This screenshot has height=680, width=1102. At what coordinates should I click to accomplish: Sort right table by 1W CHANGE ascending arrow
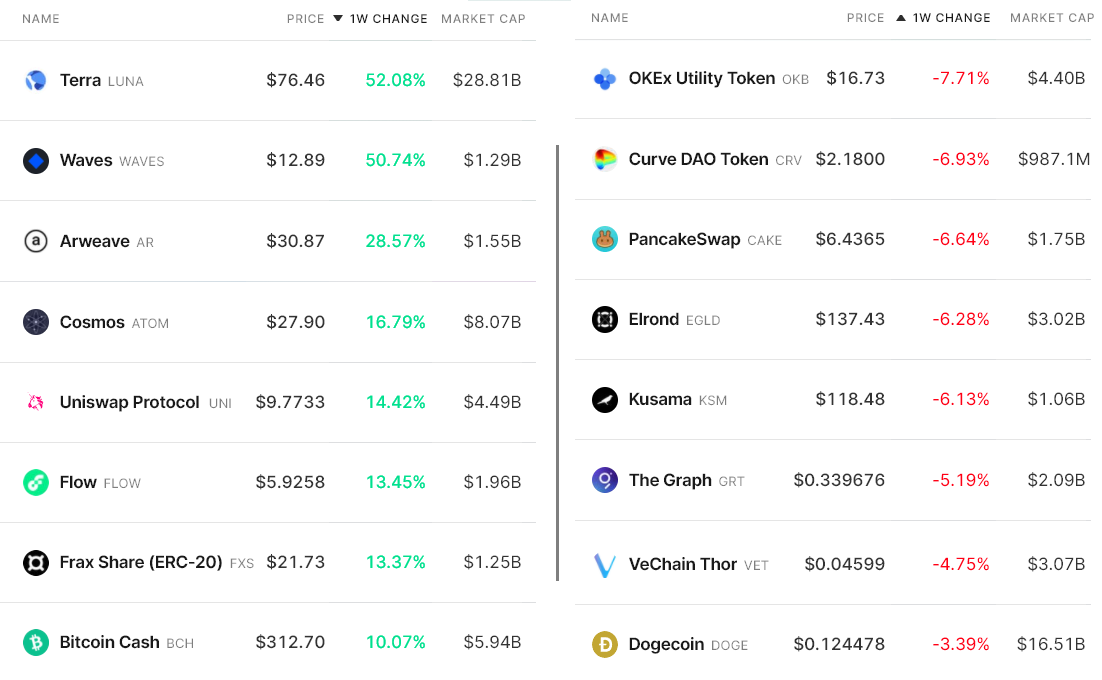coord(901,18)
